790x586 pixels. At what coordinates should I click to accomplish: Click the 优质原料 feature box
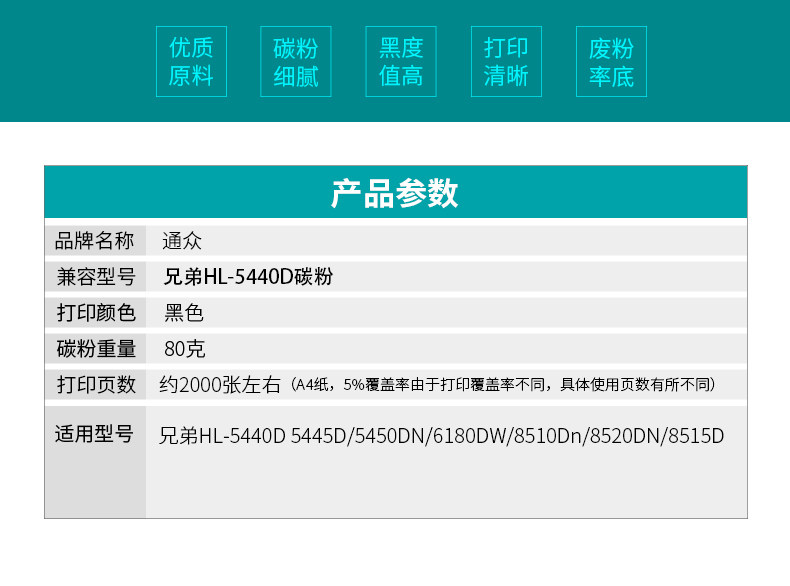pyautogui.click(x=191, y=61)
